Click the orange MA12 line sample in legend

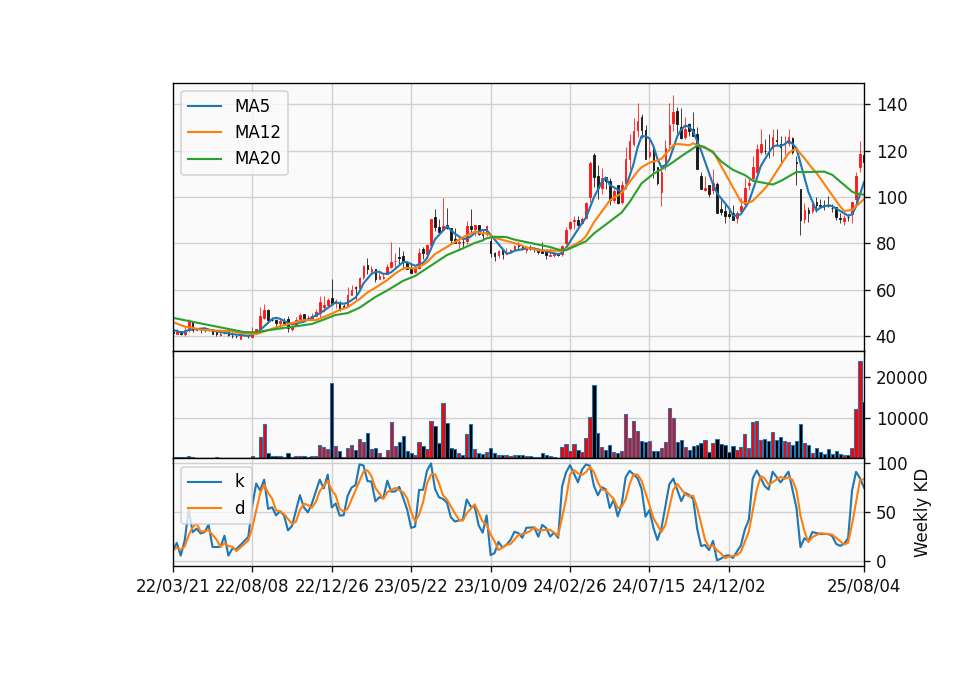pos(204,132)
